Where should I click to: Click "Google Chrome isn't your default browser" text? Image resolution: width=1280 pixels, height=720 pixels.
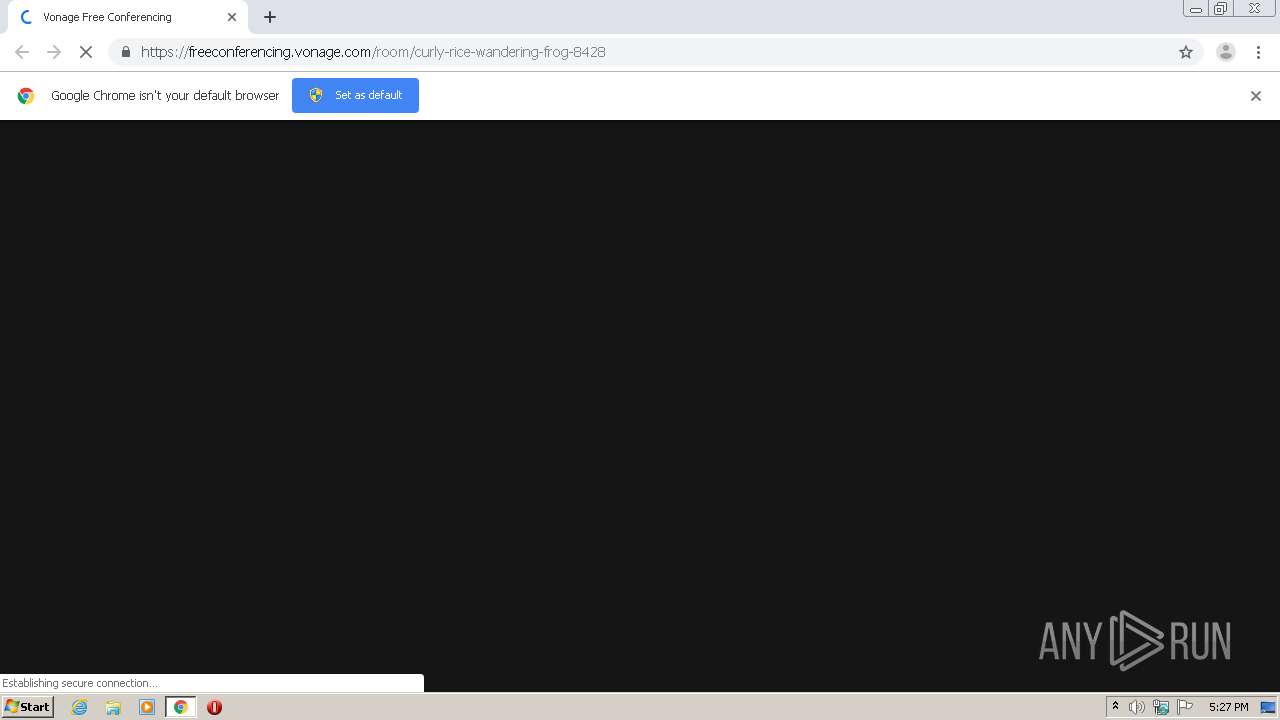165,96
